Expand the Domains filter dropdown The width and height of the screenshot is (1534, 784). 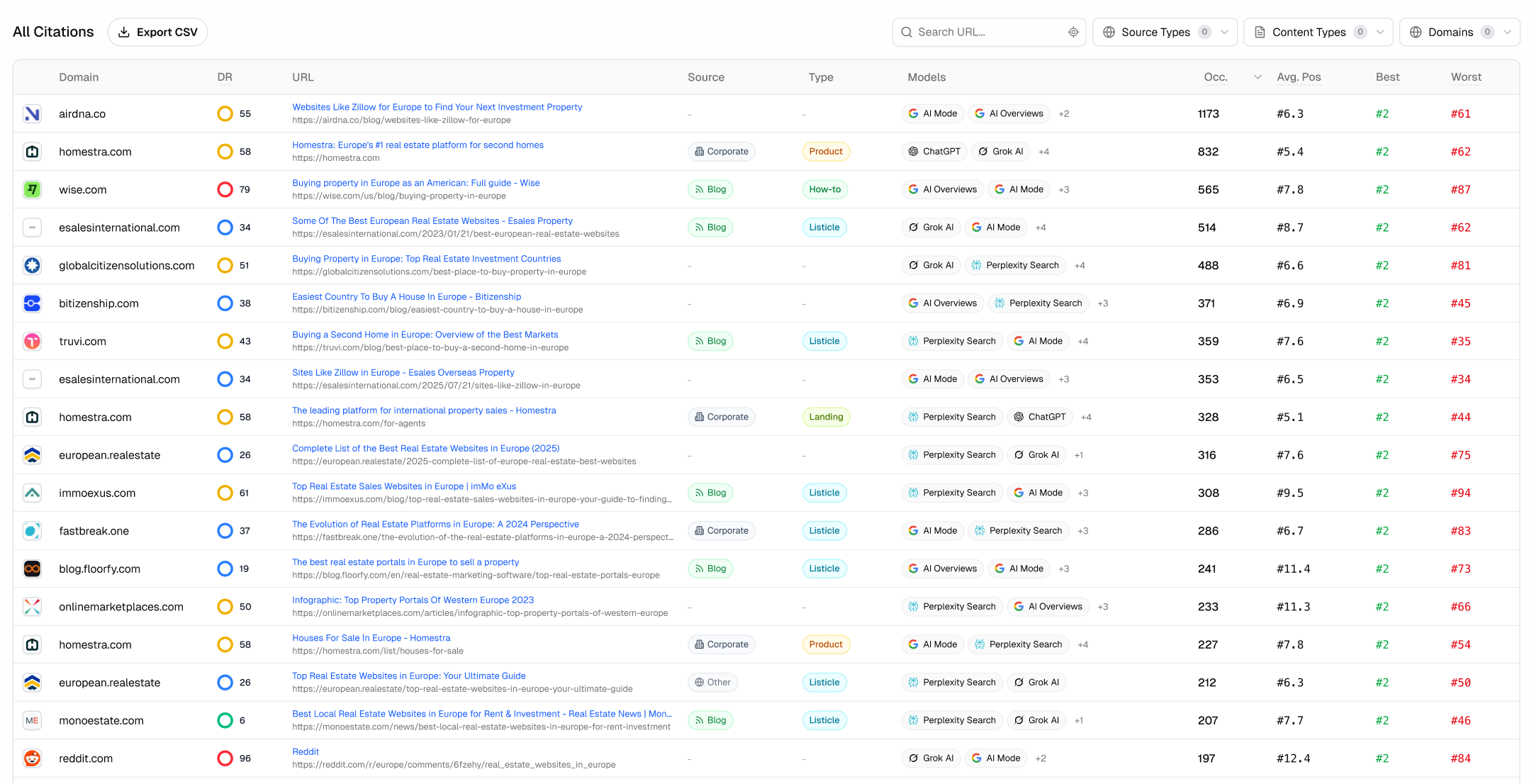1459,32
